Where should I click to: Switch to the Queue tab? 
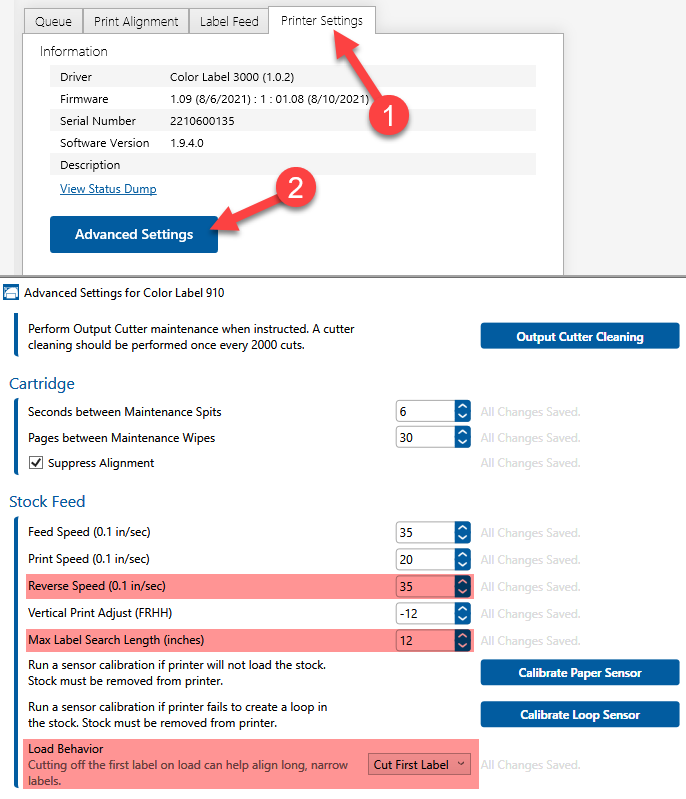(x=53, y=21)
